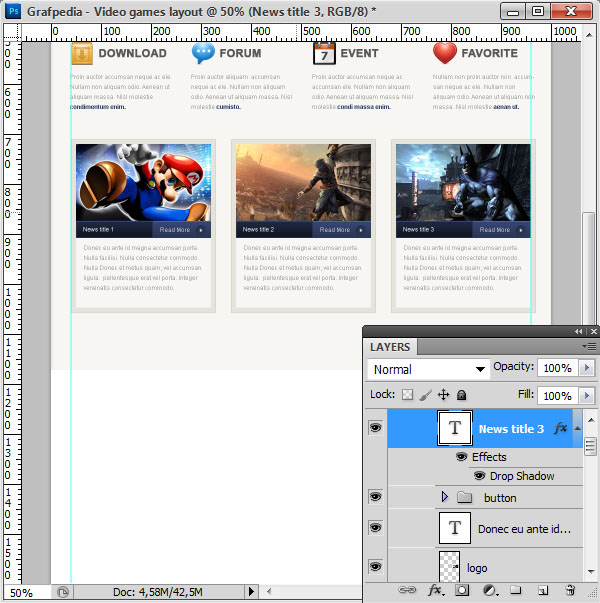Click the horizontal scrollbar left arrow

(x=269, y=591)
